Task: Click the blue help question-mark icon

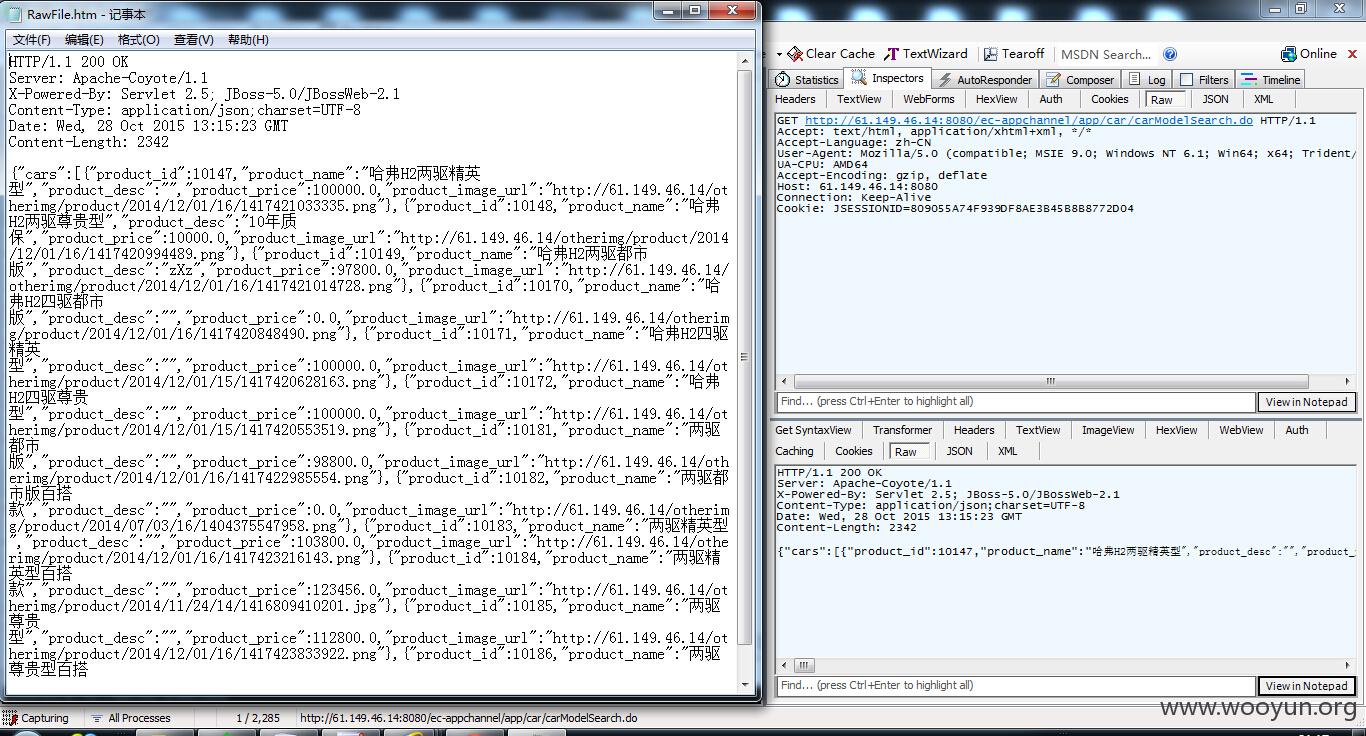Action: click(1170, 54)
